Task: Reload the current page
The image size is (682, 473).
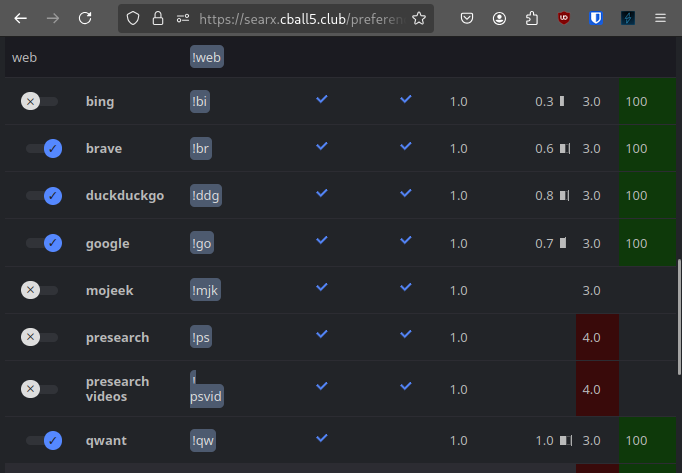Action: (x=85, y=18)
